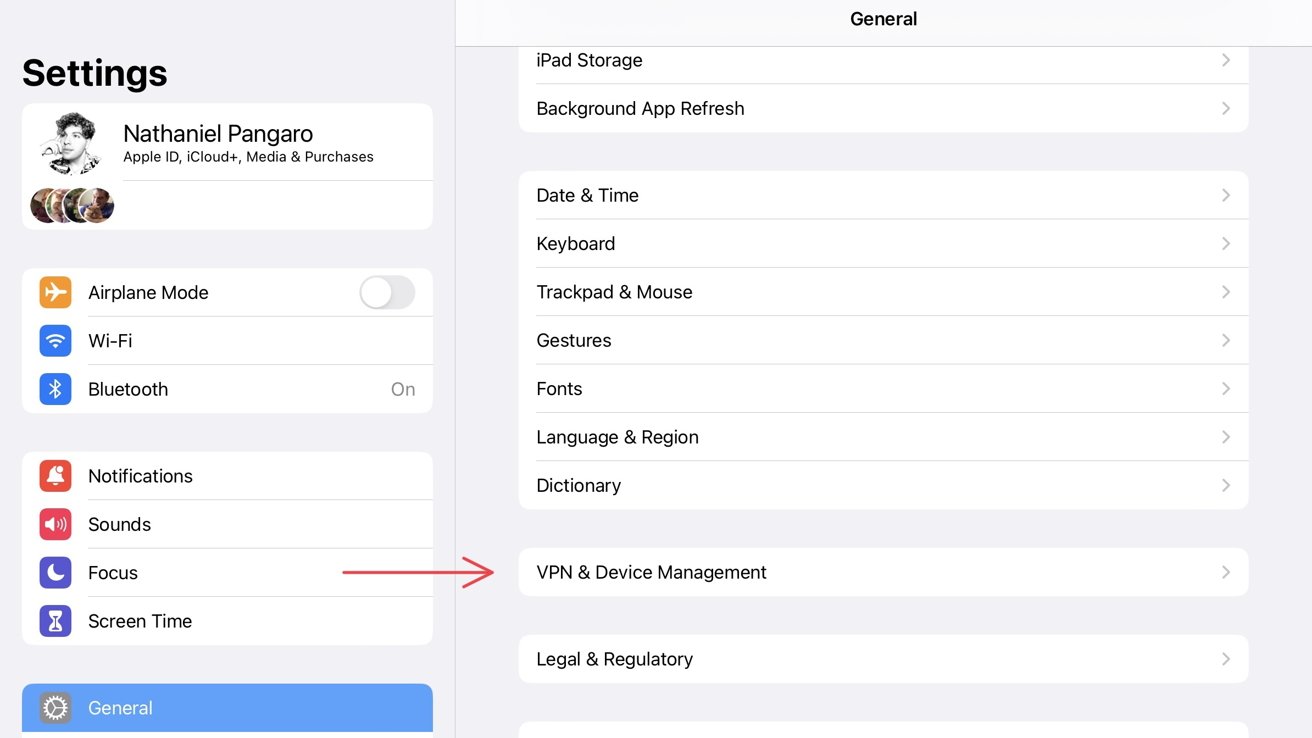Screen dimensions: 1312x738
Task: Select Sounds in sidebar
Action: 227,524
